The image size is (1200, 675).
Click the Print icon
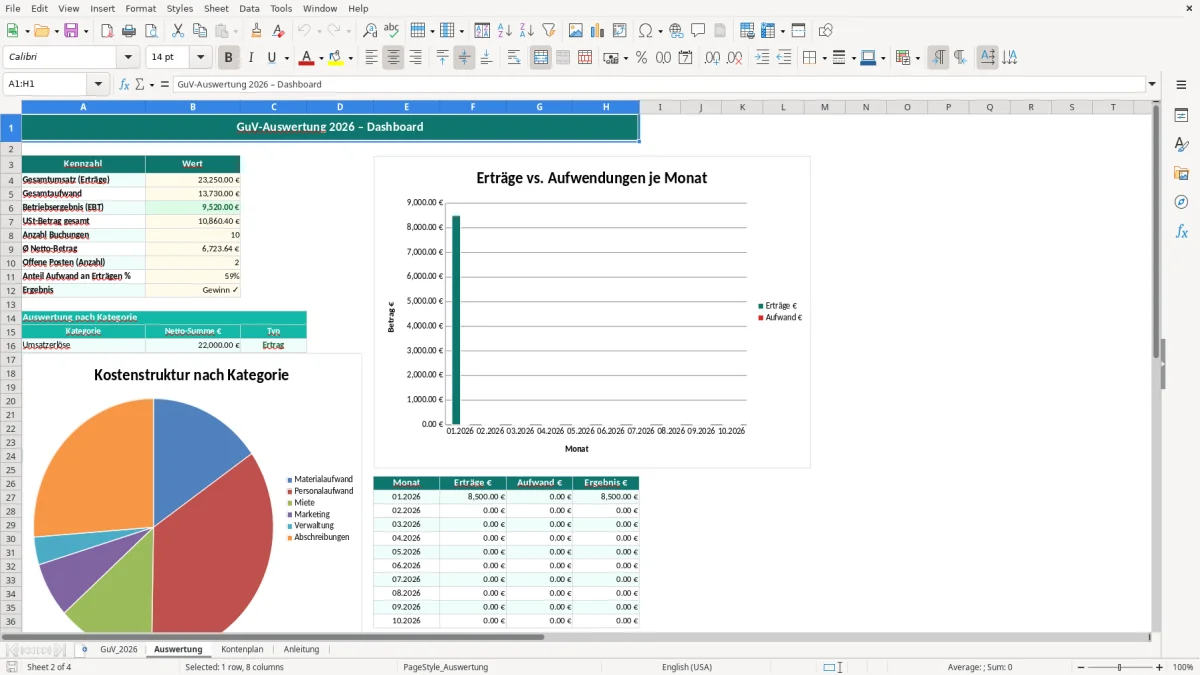(129, 30)
